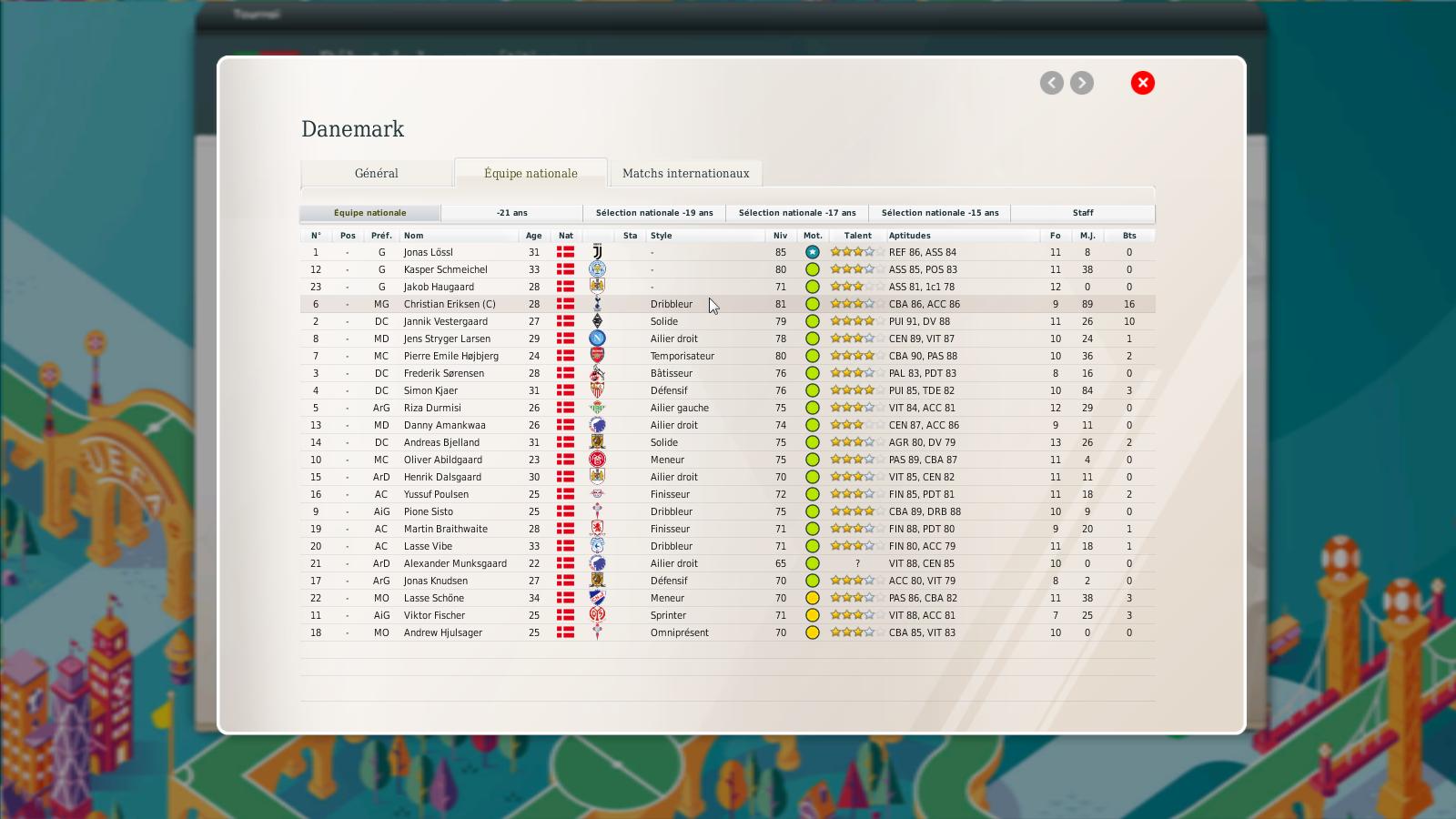Sort by the Talent column header

coord(858,236)
